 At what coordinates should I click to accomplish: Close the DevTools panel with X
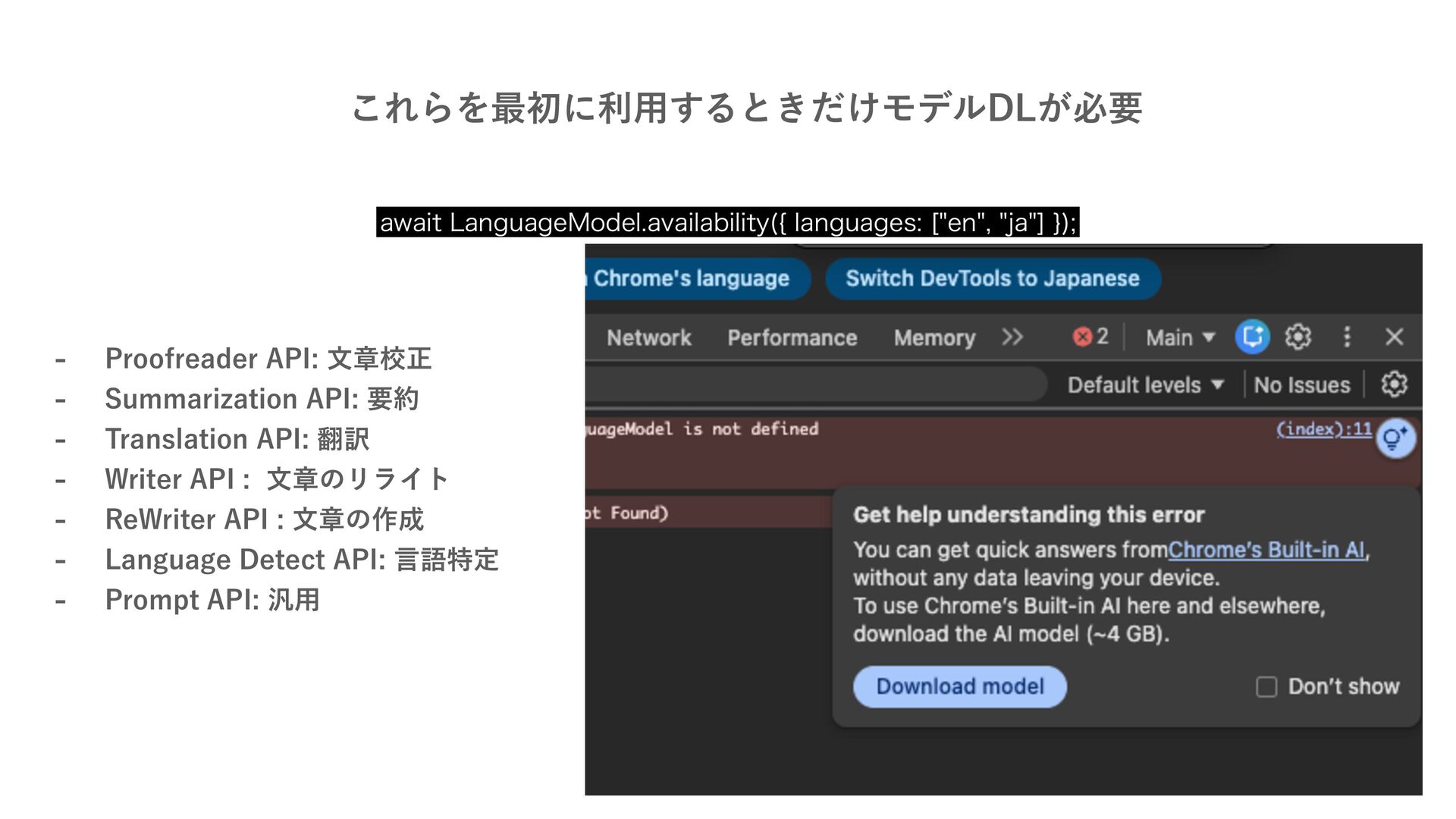(1394, 337)
